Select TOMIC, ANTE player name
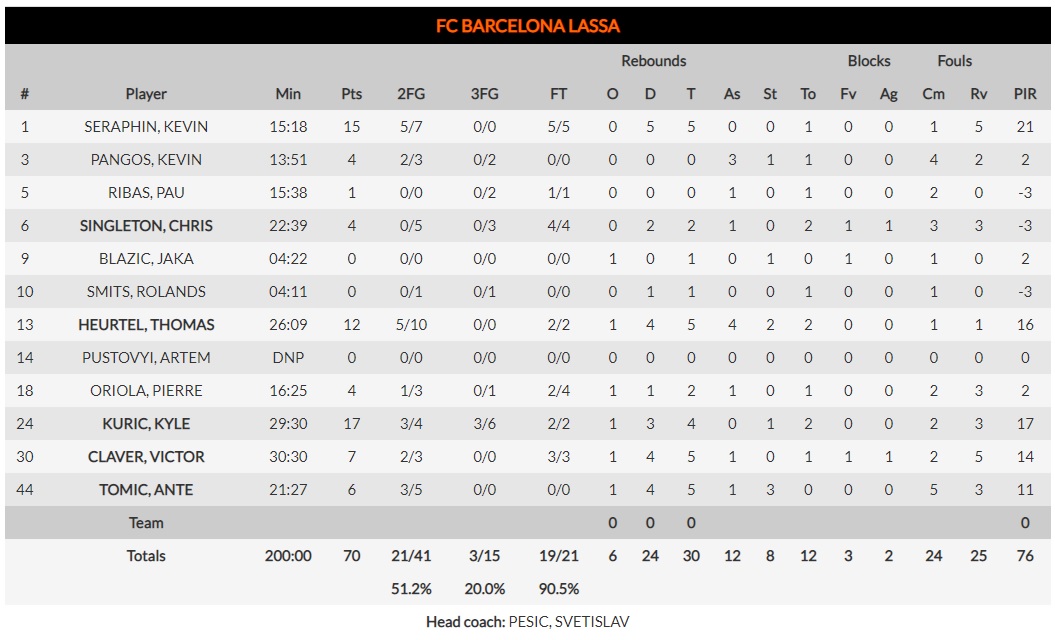This screenshot has height=640, width=1055. [146, 489]
